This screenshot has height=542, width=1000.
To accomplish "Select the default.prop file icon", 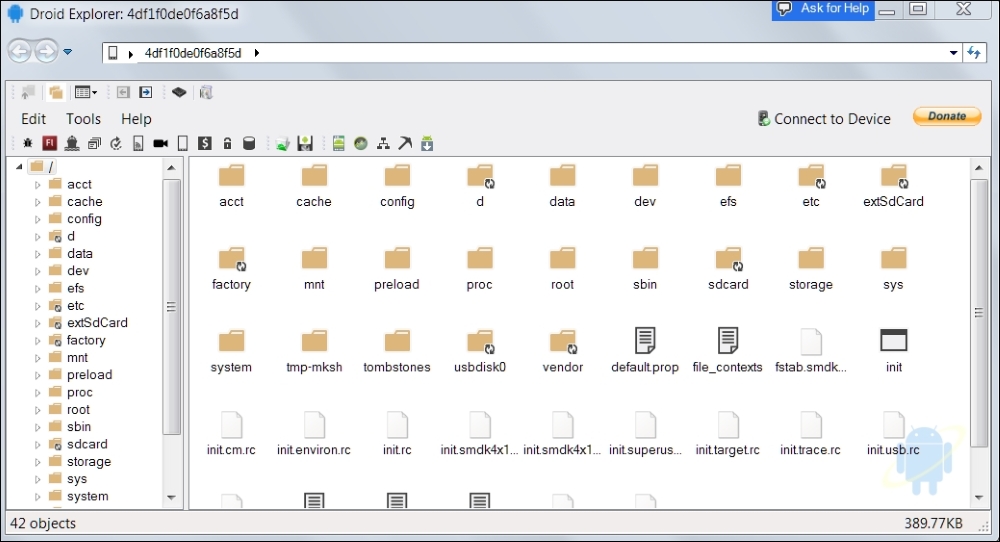I will point(645,341).
